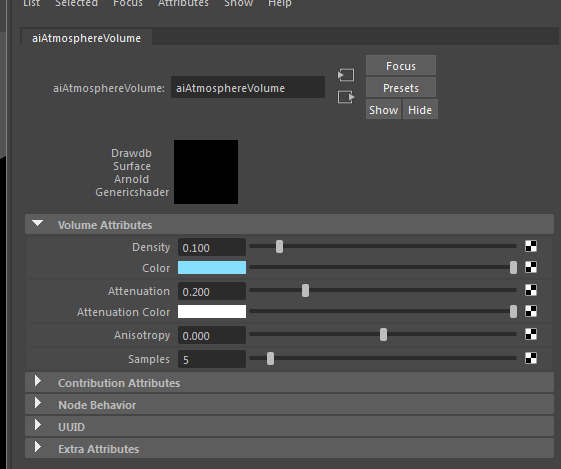Click the black shader preview swatch
Image resolution: width=561 pixels, height=469 pixels.
point(206,172)
